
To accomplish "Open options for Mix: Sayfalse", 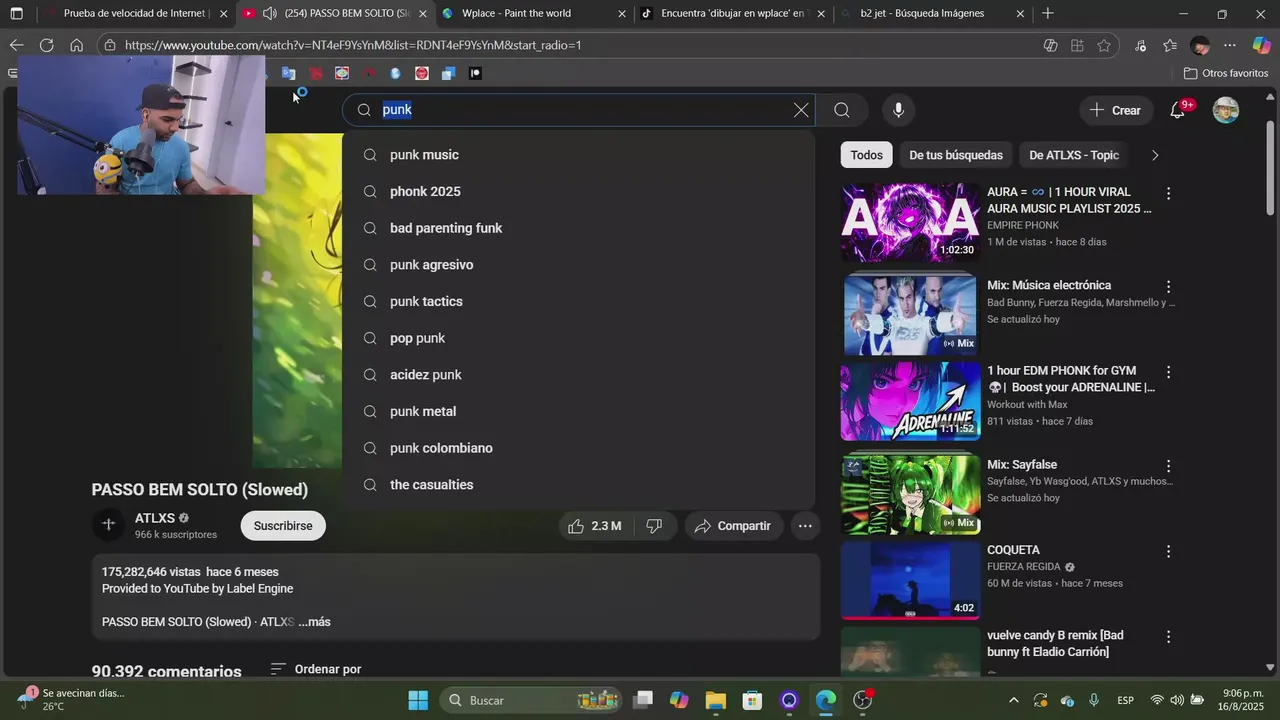I will [x=1168, y=466].
